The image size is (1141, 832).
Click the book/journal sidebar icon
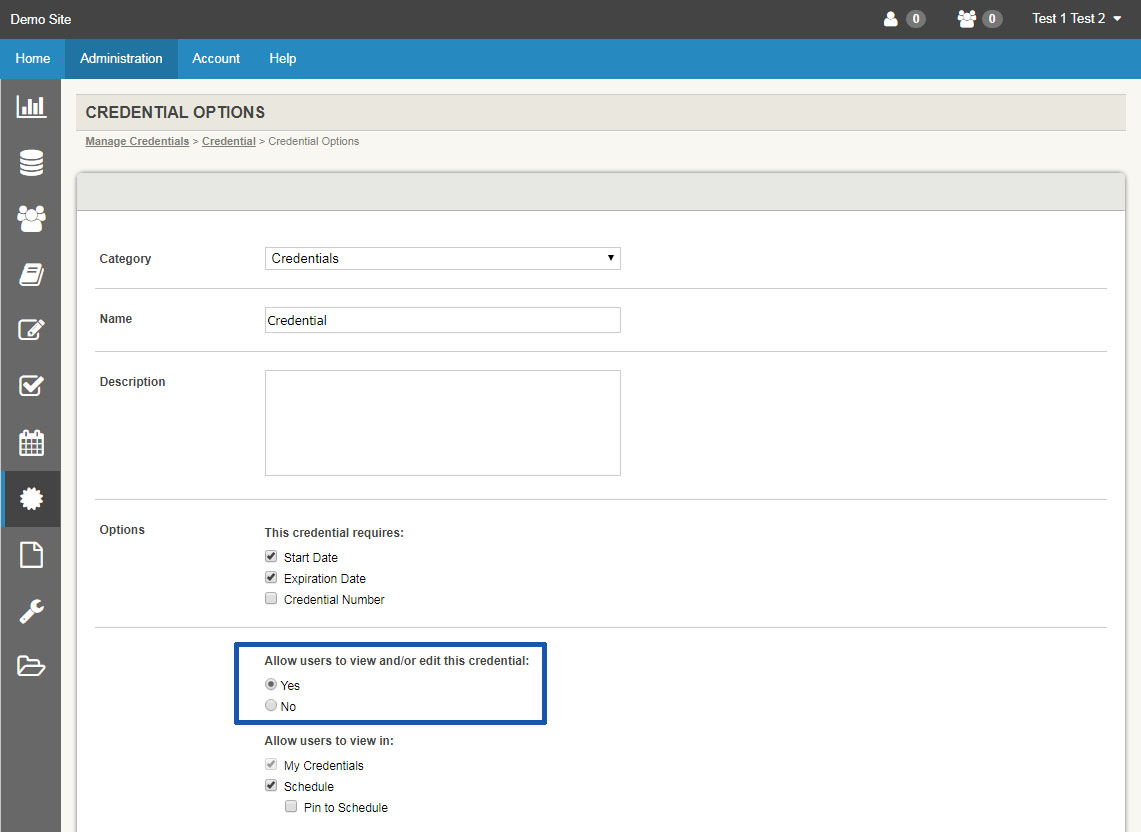click(31, 274)
